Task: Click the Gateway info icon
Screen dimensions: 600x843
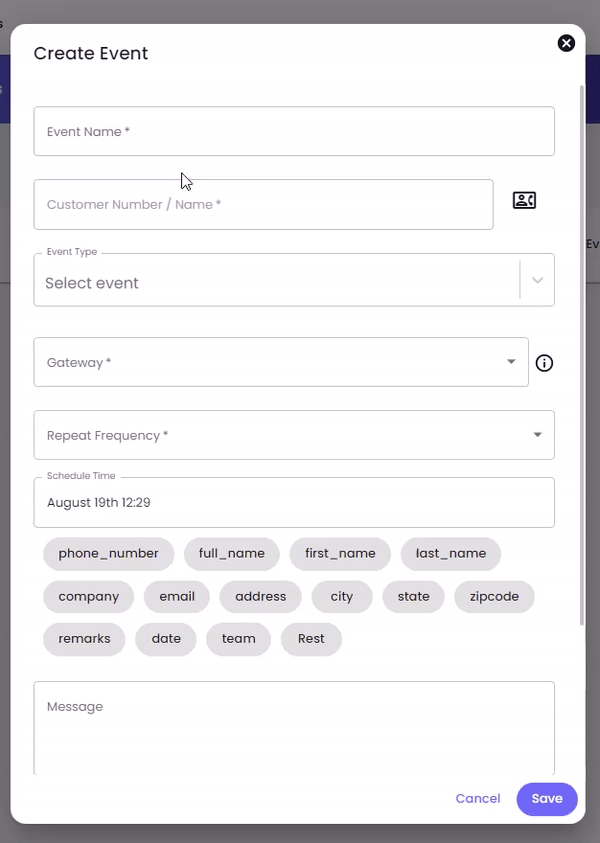Action: pos(544,363)
